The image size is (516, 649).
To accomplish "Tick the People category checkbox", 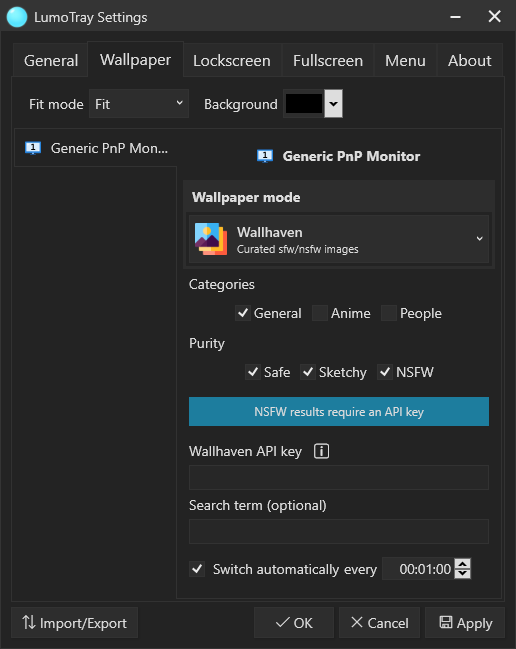I will click(x=389, y=313).
